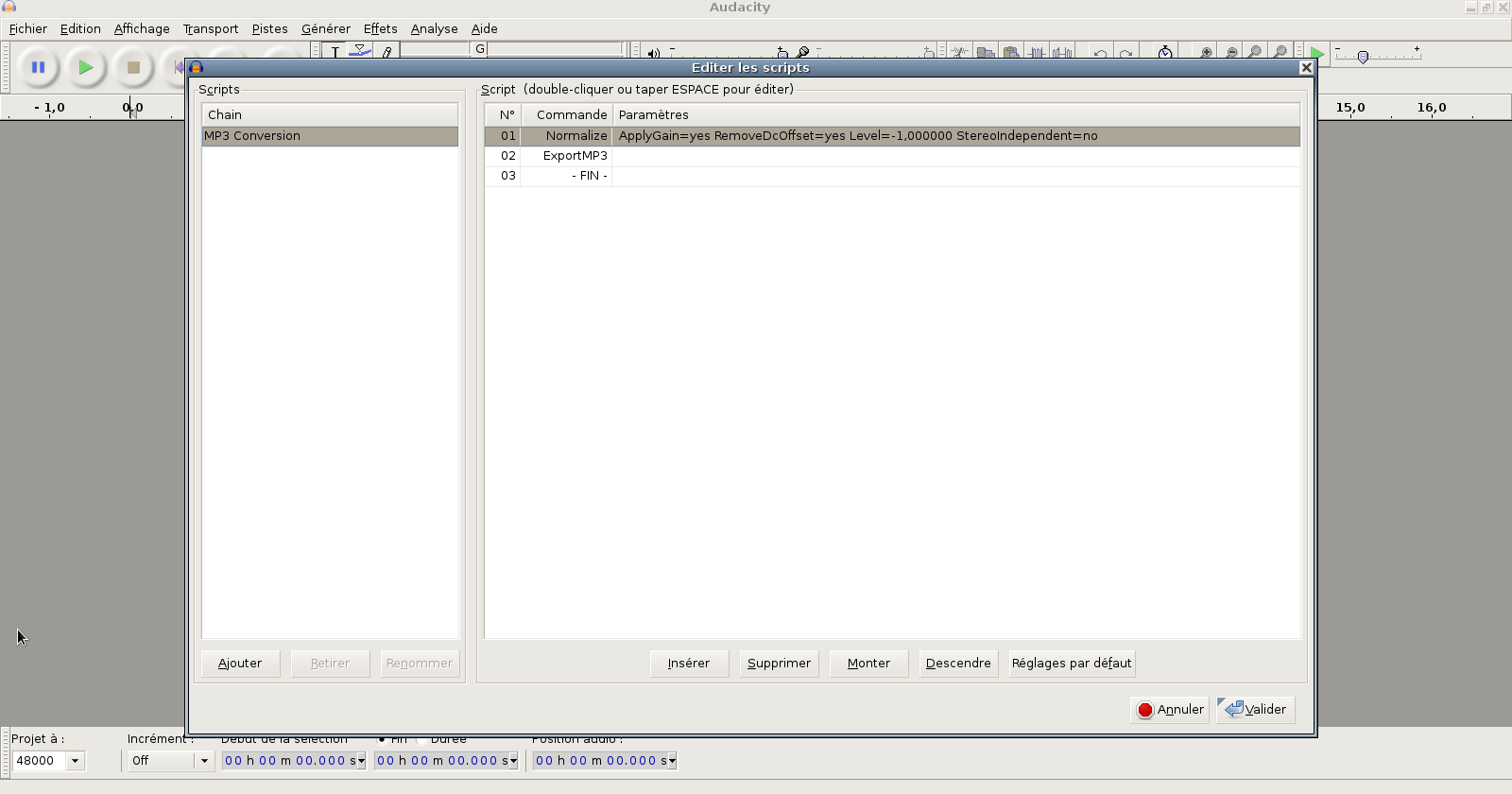Click the Undo arrow icon

1100,53
